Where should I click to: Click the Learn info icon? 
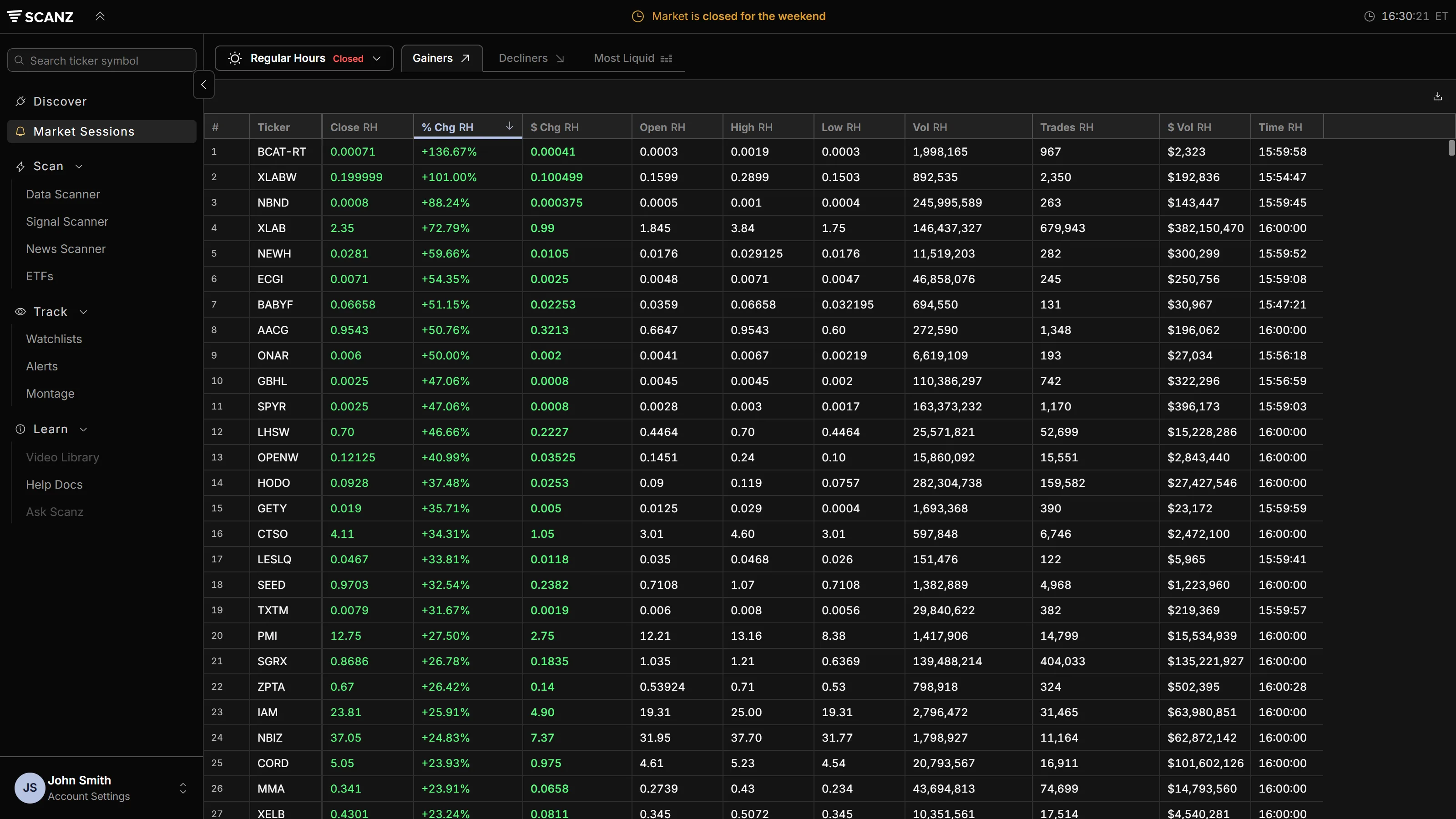point(20,429)
